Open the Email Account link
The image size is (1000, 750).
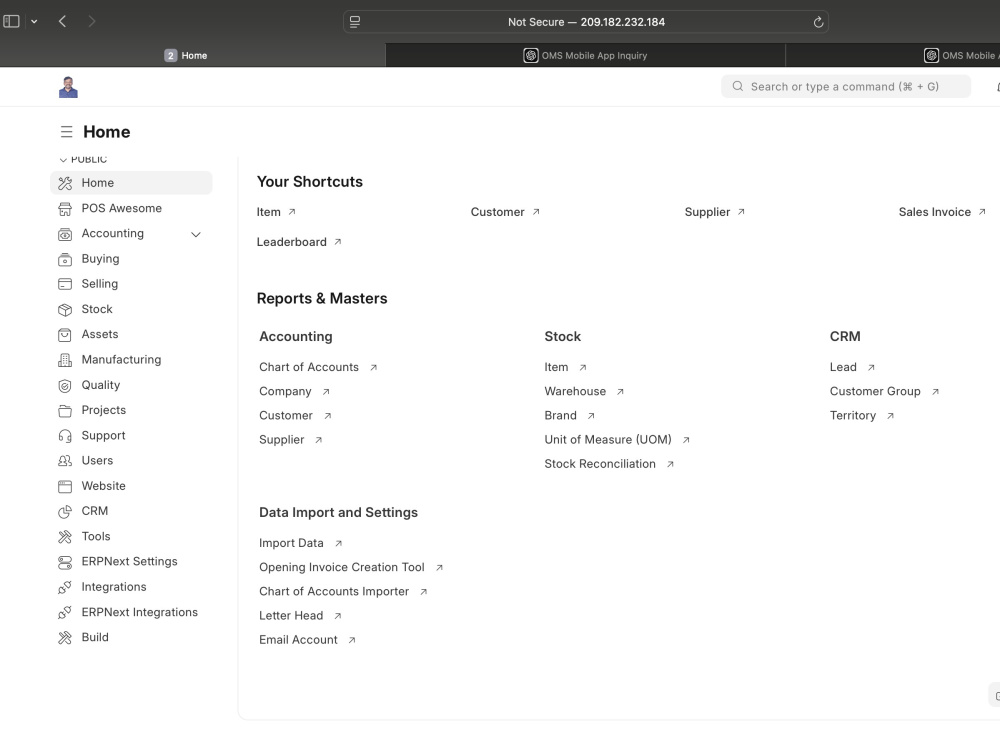[x=307, y=640]
